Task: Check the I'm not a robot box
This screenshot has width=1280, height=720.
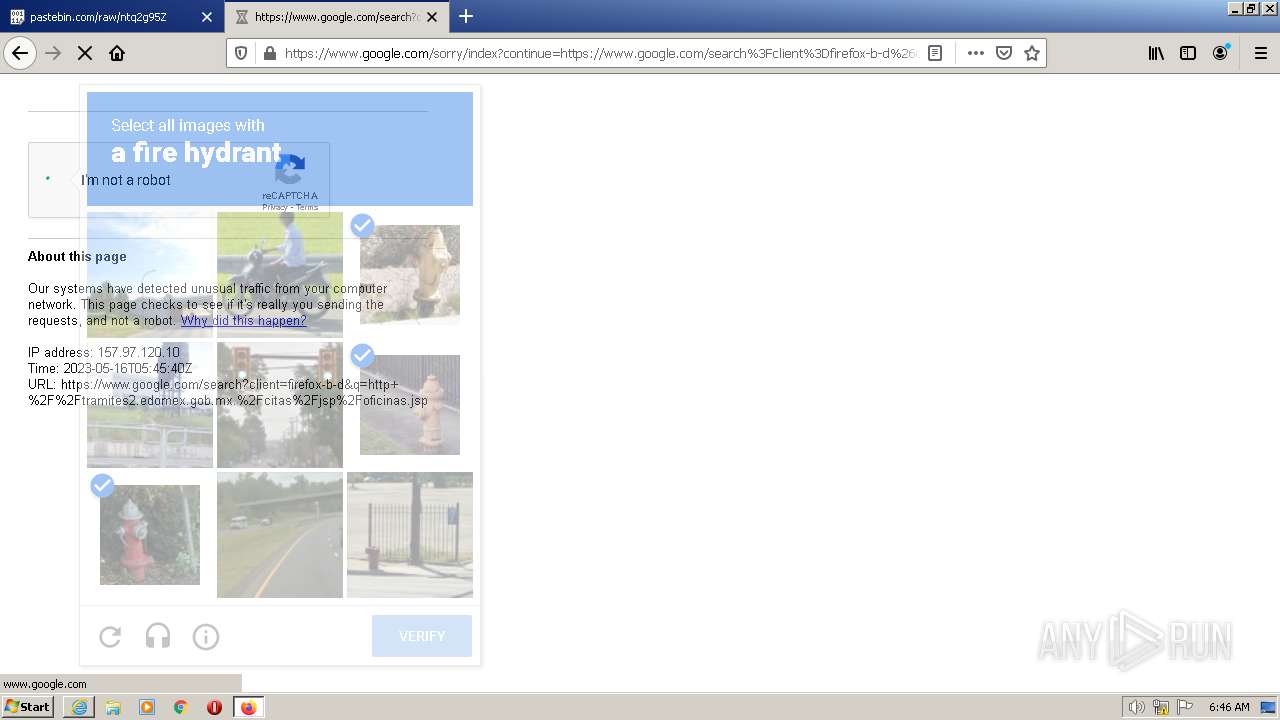Action: 48,180
